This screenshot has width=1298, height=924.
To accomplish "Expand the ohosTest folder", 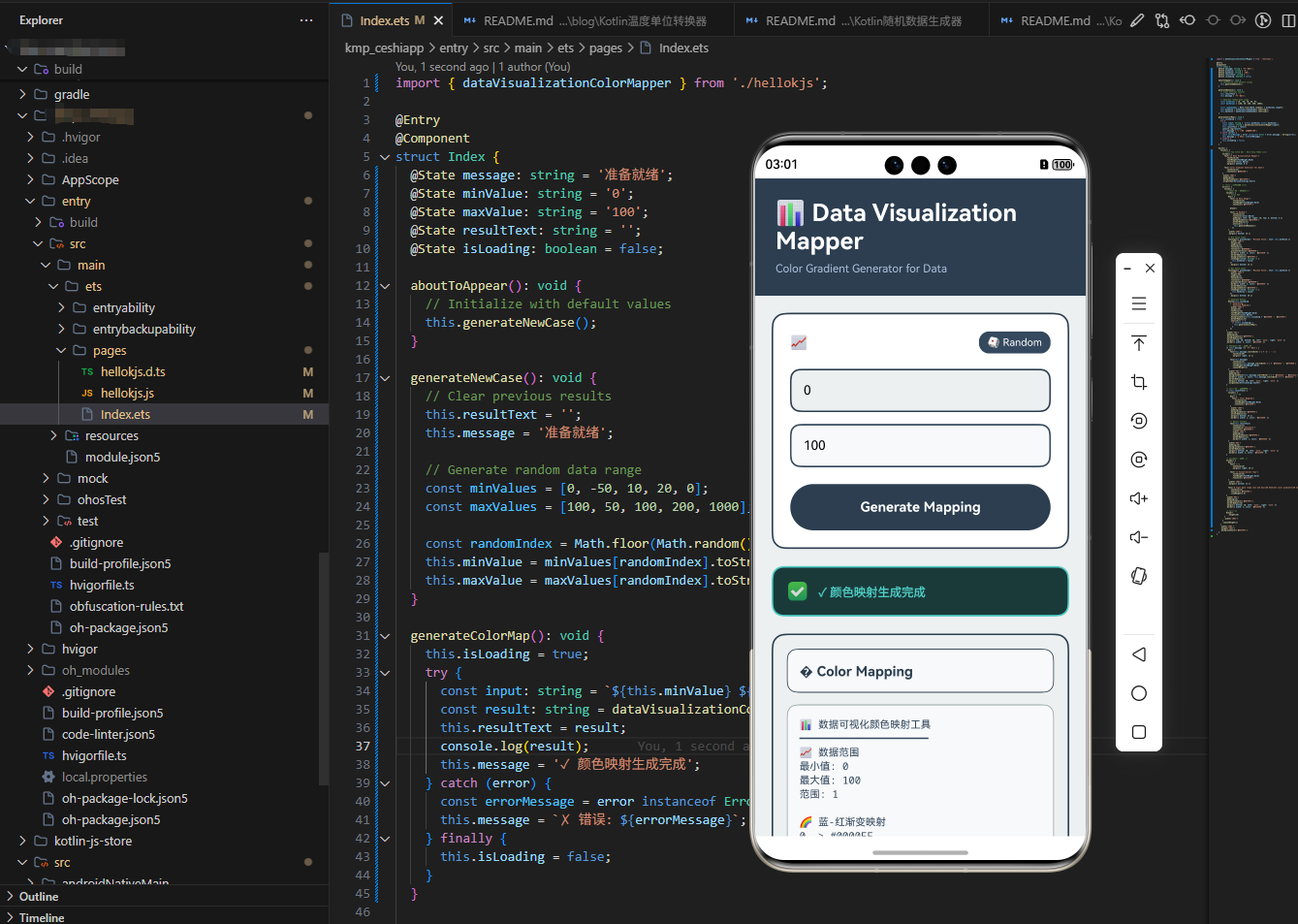I will tap(47, 499).
